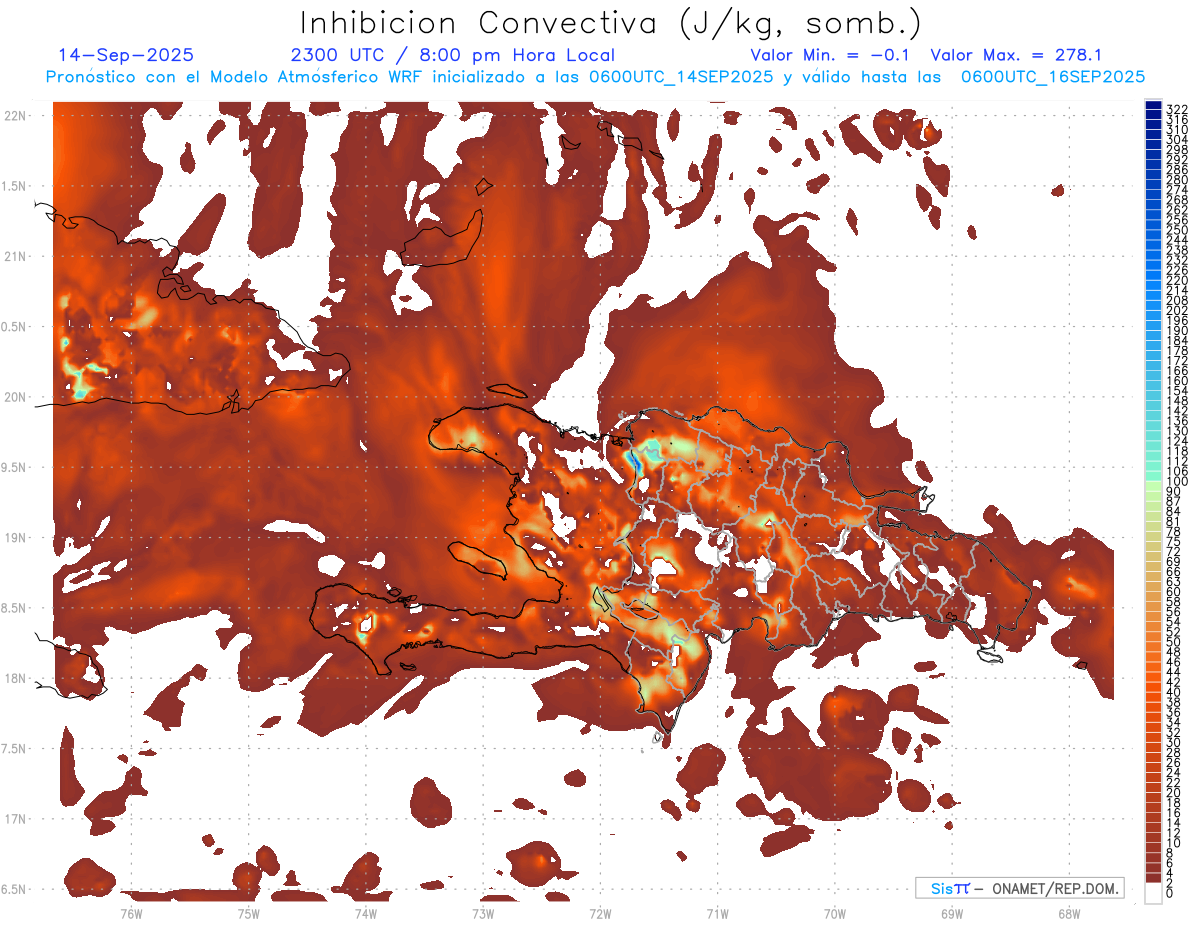Click the 18N latitude axis label
The width and height of the screenshot is (1200, 927).
(x=17, y=679)
